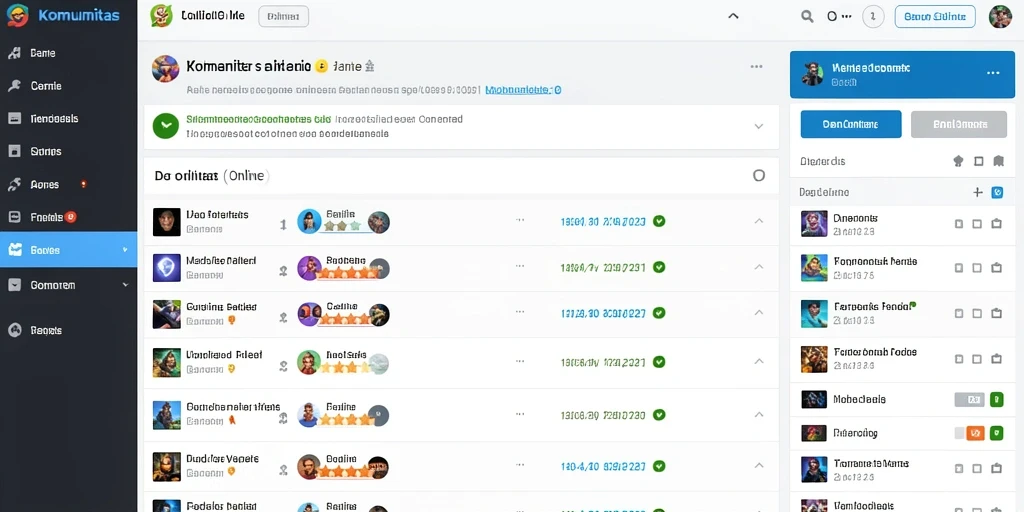Click the numbered circle badge in the top bar
Image resolution: width=1024 pixels, height=512 pixels.
pos(873,16)
